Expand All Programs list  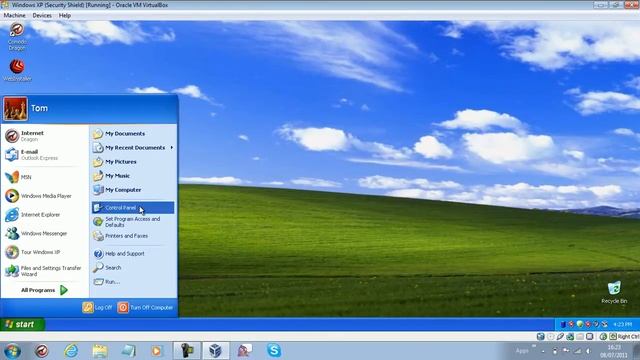(44, 290)
